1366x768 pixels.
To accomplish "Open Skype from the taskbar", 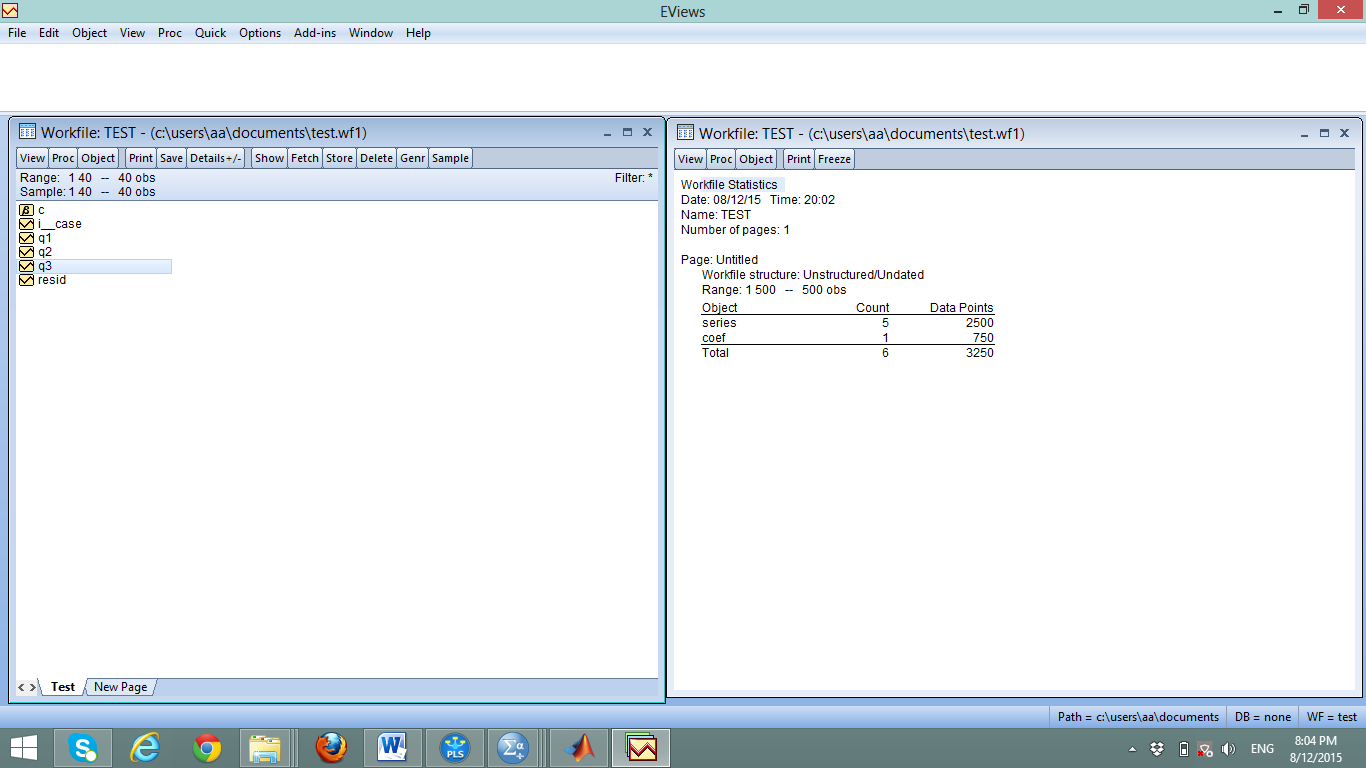I will pos(84,747).
